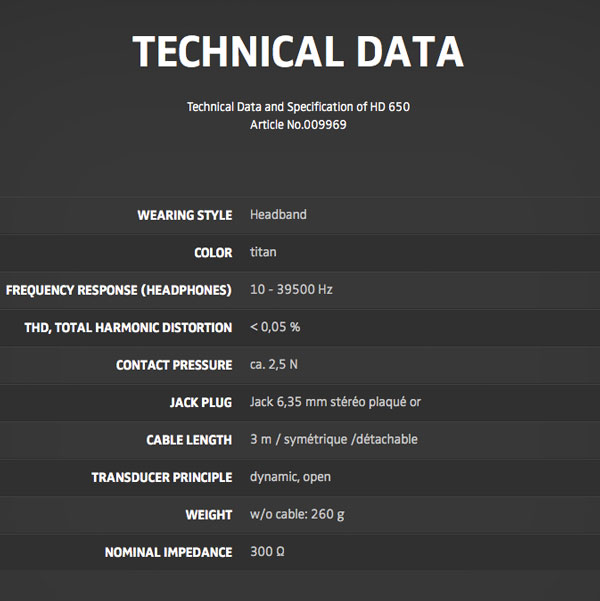Click the COLOR label
This screenshot has height=601, width=600.
coord(213,253)
